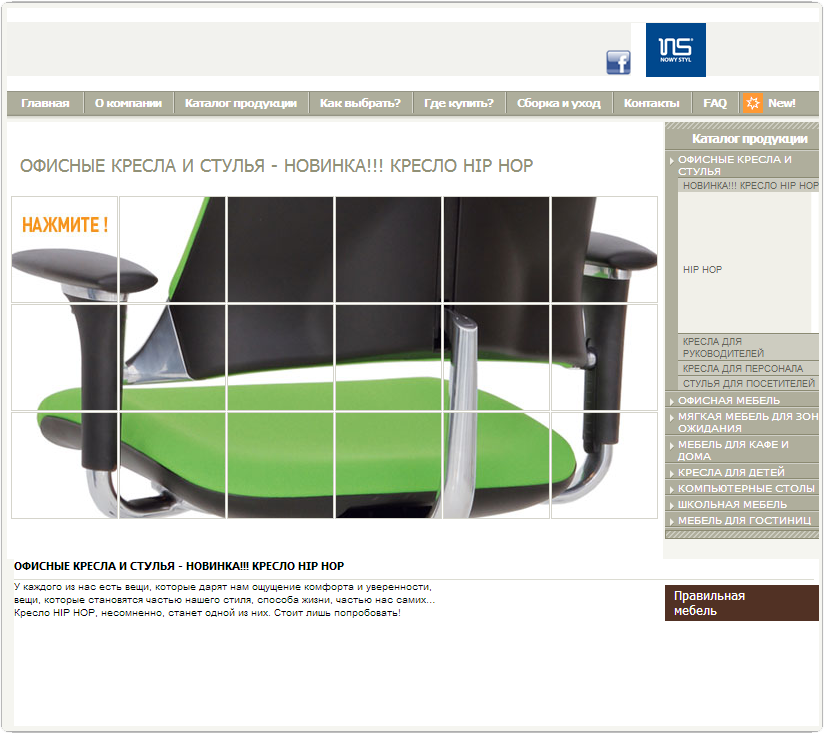
Task: Click the Nowy Styl logo
Action: [x=675, y=50]
